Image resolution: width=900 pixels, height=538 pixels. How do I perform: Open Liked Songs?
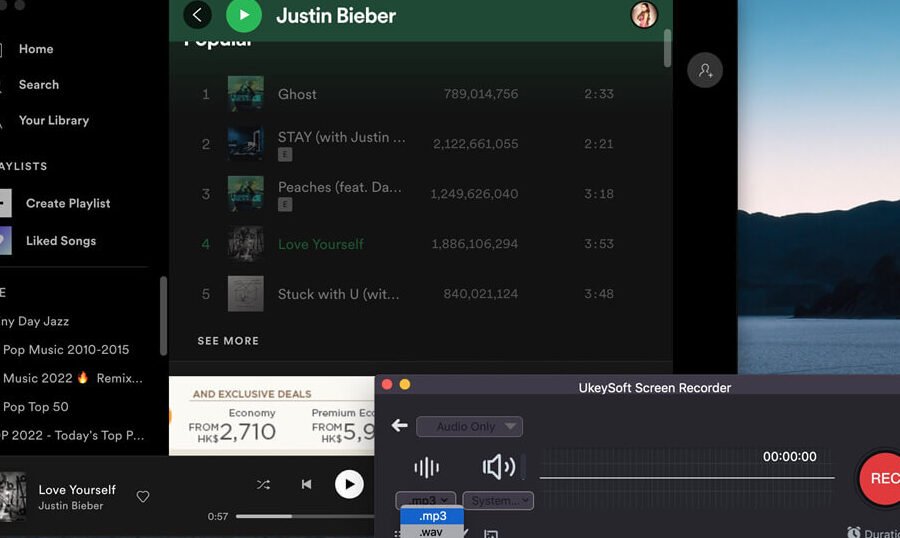[x=61, y=241]
